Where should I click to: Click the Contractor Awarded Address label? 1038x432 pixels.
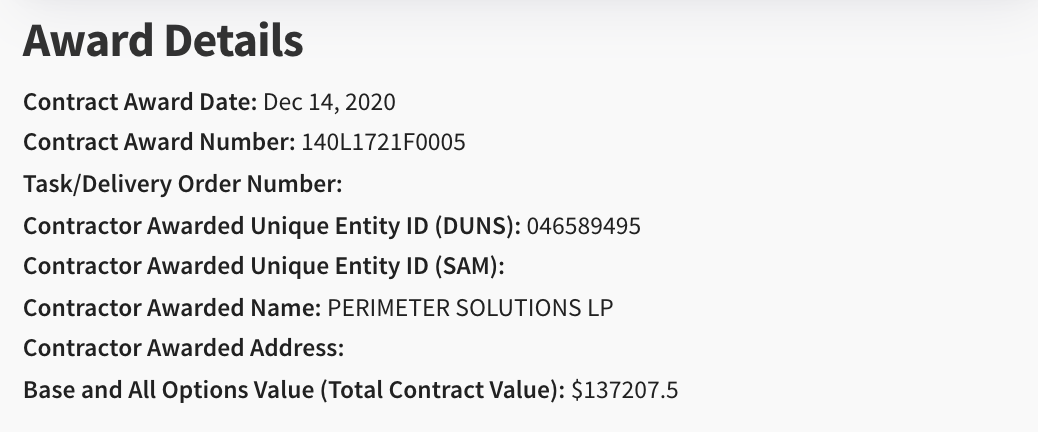[x=183, y=348]
